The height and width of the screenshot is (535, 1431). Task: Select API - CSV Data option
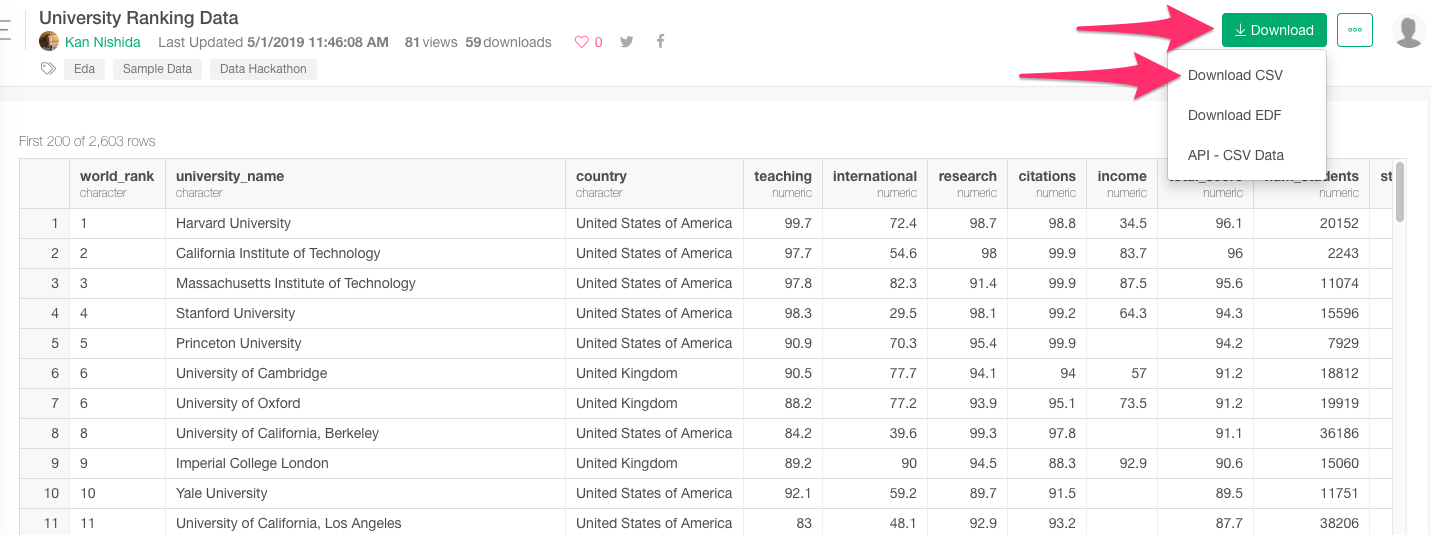[x=1236, y=155]
